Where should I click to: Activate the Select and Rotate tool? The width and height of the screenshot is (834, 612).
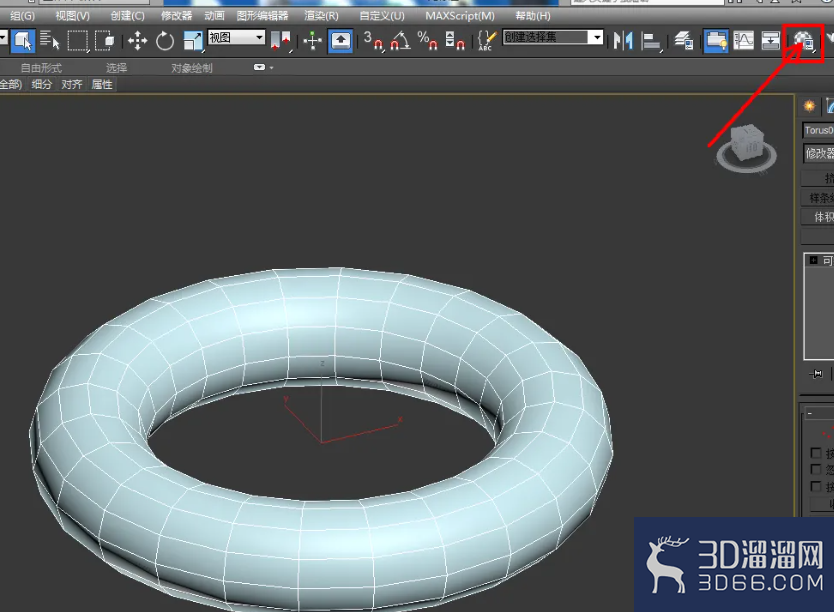click(x=164, y=41)
